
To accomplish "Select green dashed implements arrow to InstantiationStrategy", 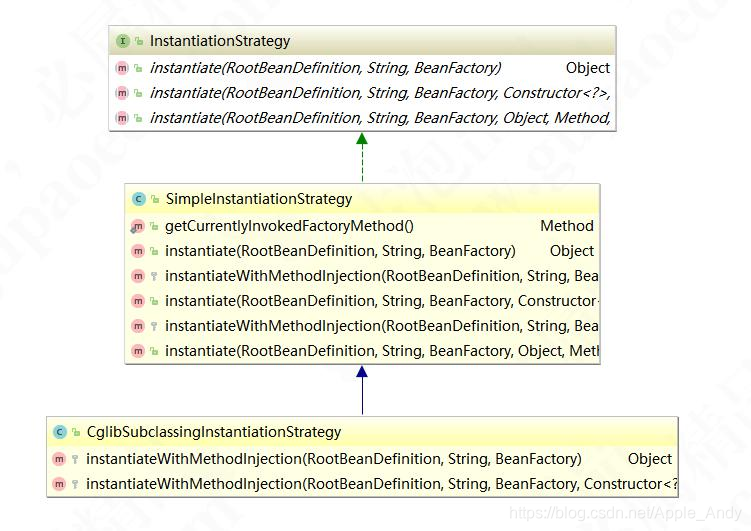I will (x=362, y=157).
